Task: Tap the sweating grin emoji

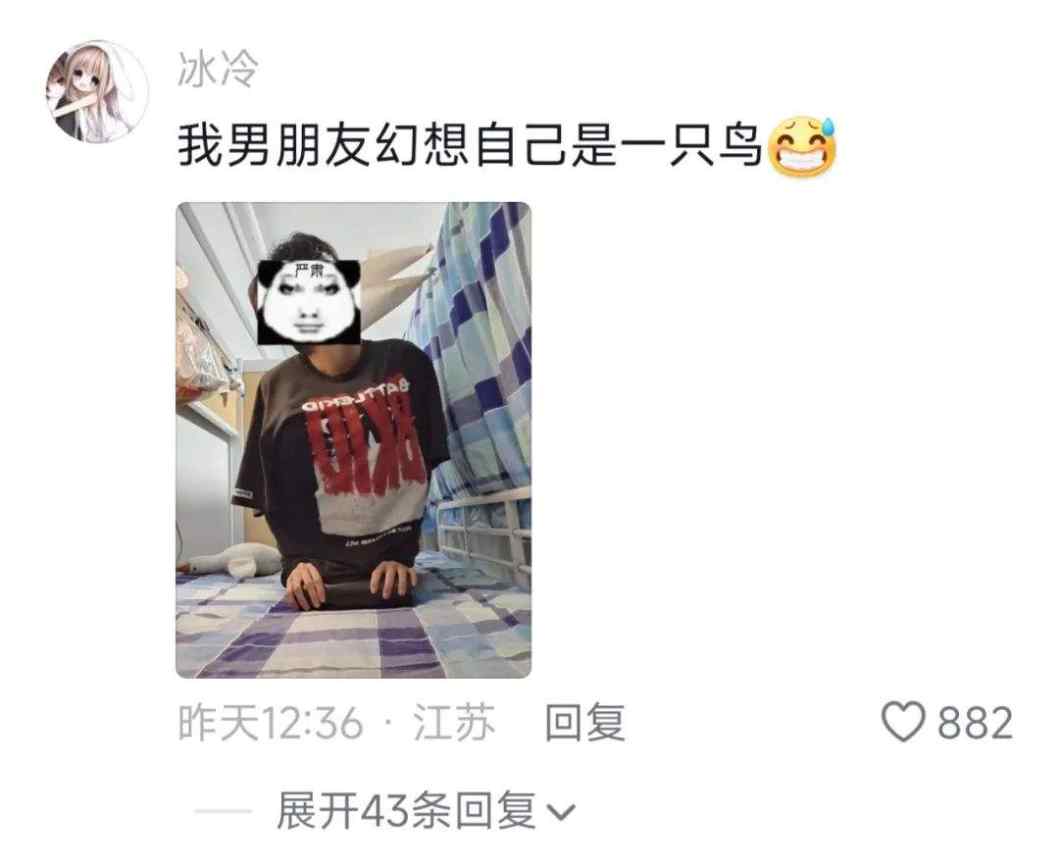Action: (802, 147)
